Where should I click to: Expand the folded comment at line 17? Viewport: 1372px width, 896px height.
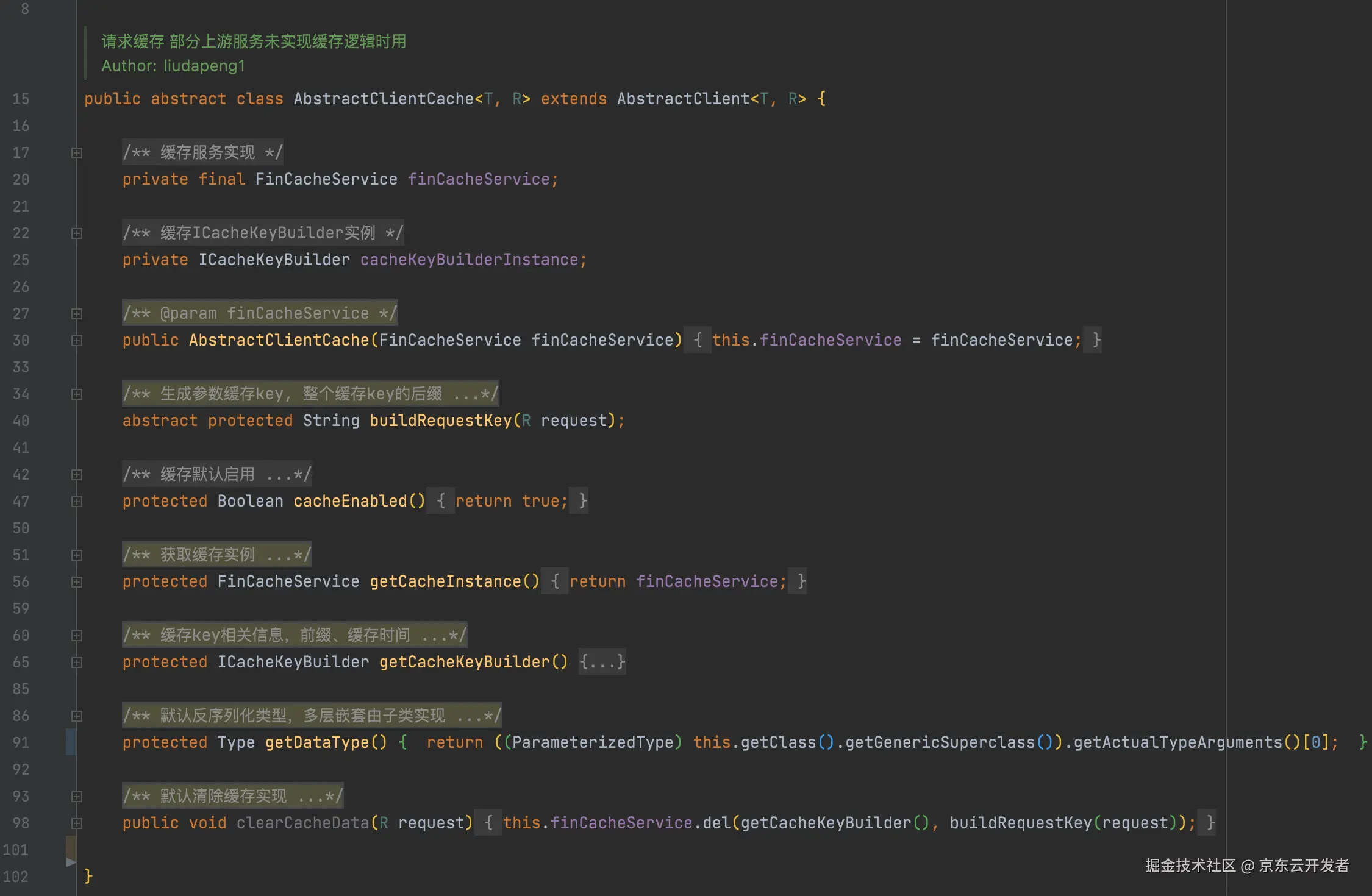pyautogui.click(x=77, y=153)
